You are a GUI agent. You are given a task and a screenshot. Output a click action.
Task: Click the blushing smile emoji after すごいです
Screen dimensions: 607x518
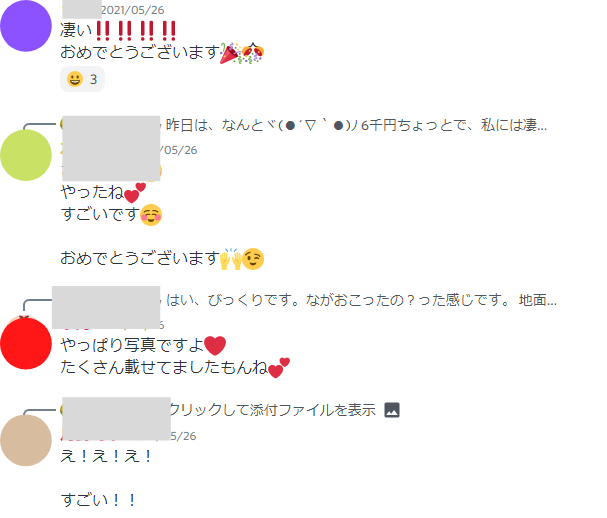tap(151, 215)
